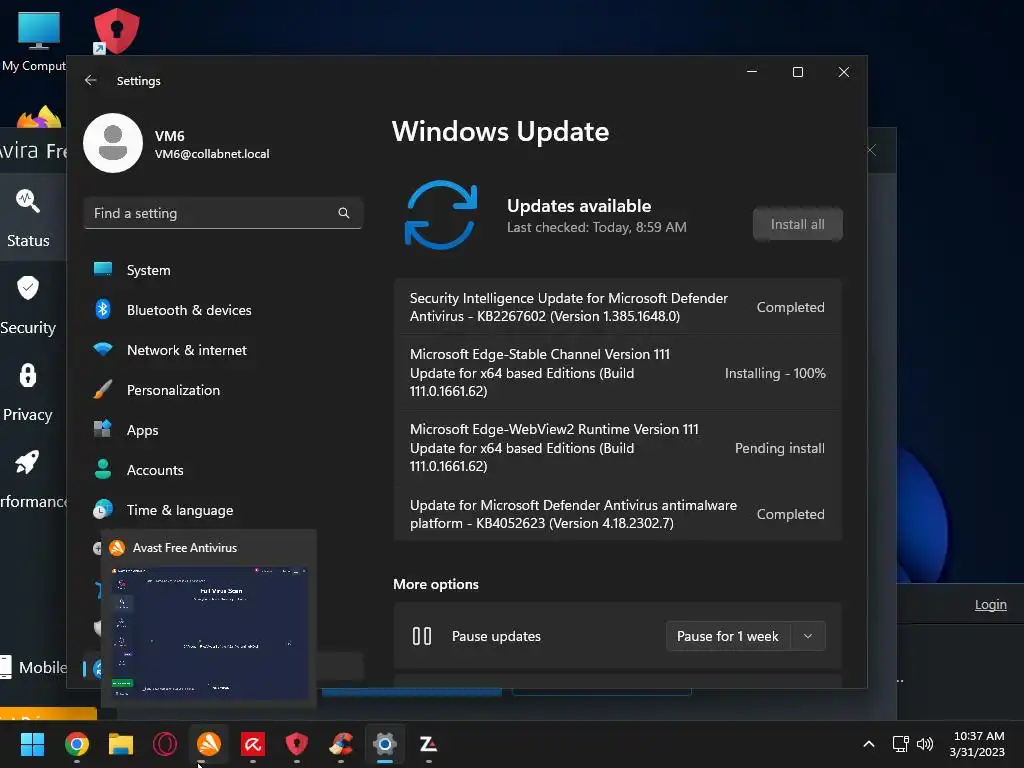Select the Security Intelligence Update KB2267602 row
The image size is (1024, 768).
pyautogui.click(x=618, y=307)
